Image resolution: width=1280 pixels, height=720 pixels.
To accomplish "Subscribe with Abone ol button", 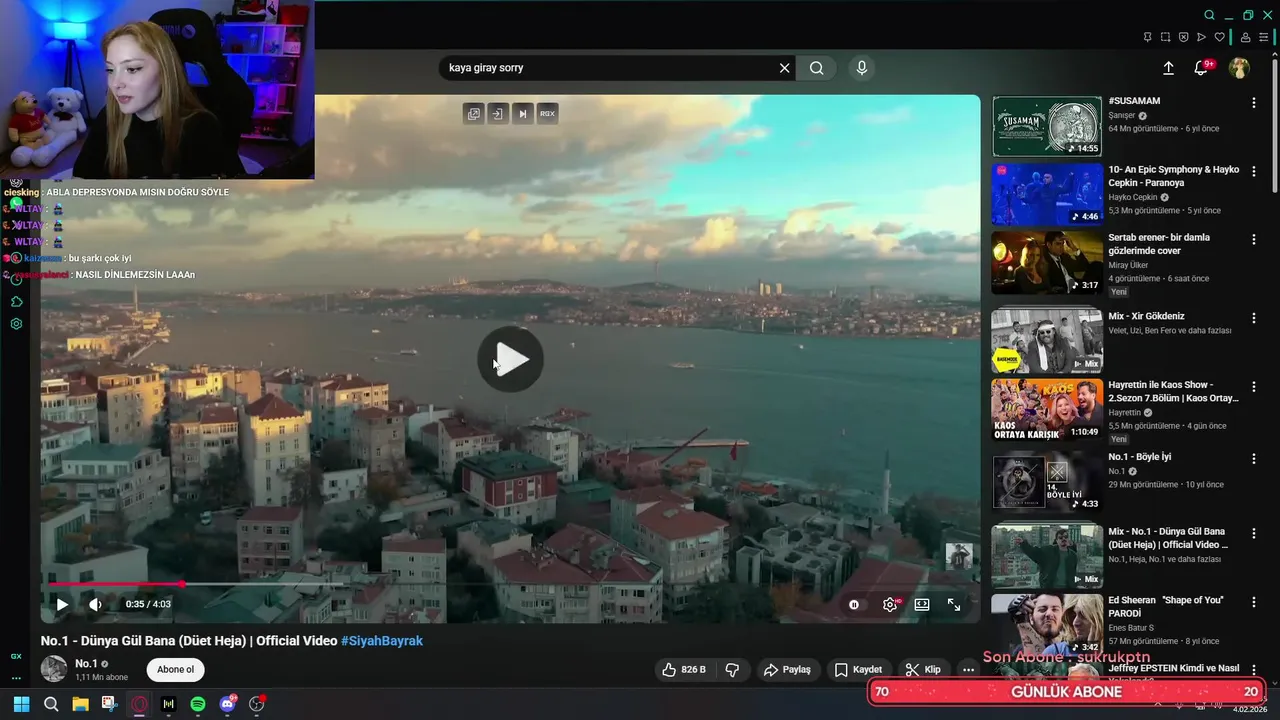I will [x=176, y=670].
